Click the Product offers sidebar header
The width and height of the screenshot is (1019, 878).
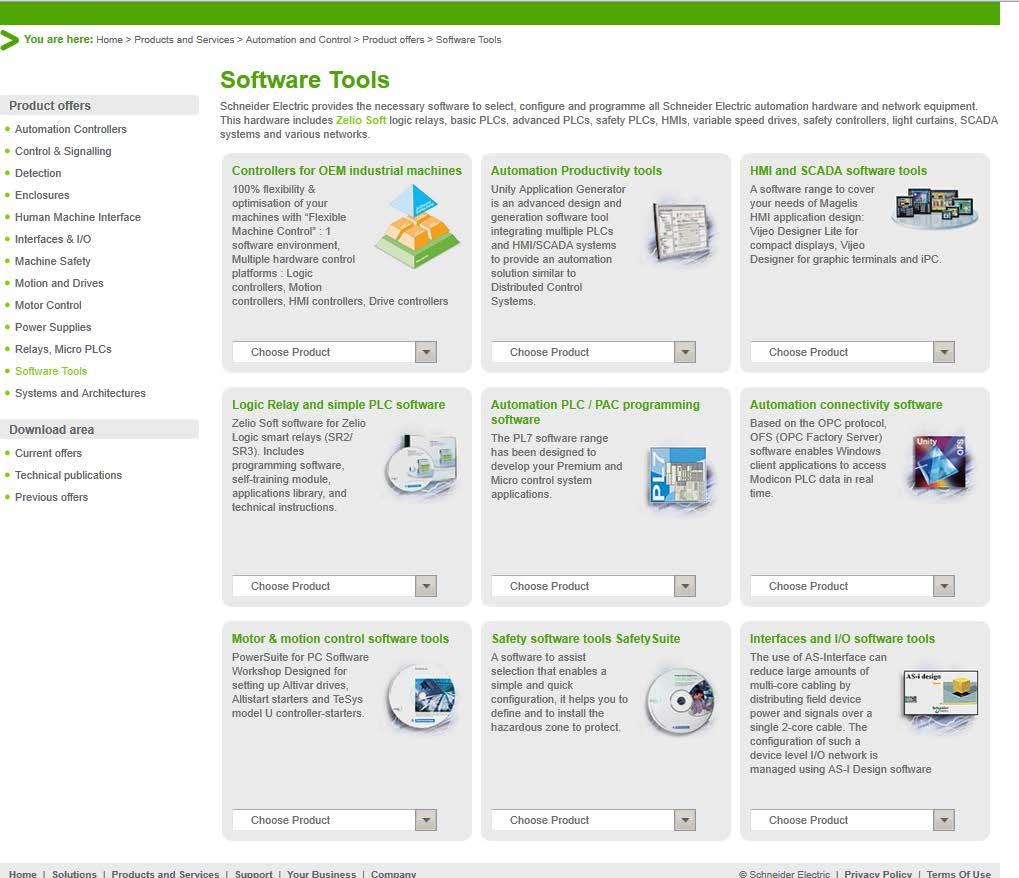[99, 105]
